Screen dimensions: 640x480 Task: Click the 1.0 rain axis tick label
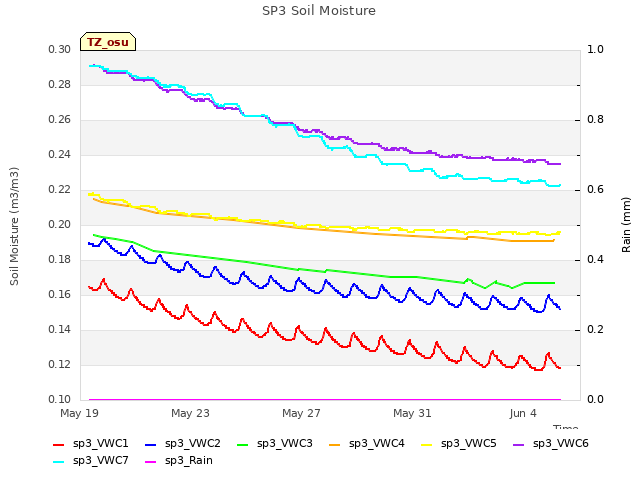point(596,50)
